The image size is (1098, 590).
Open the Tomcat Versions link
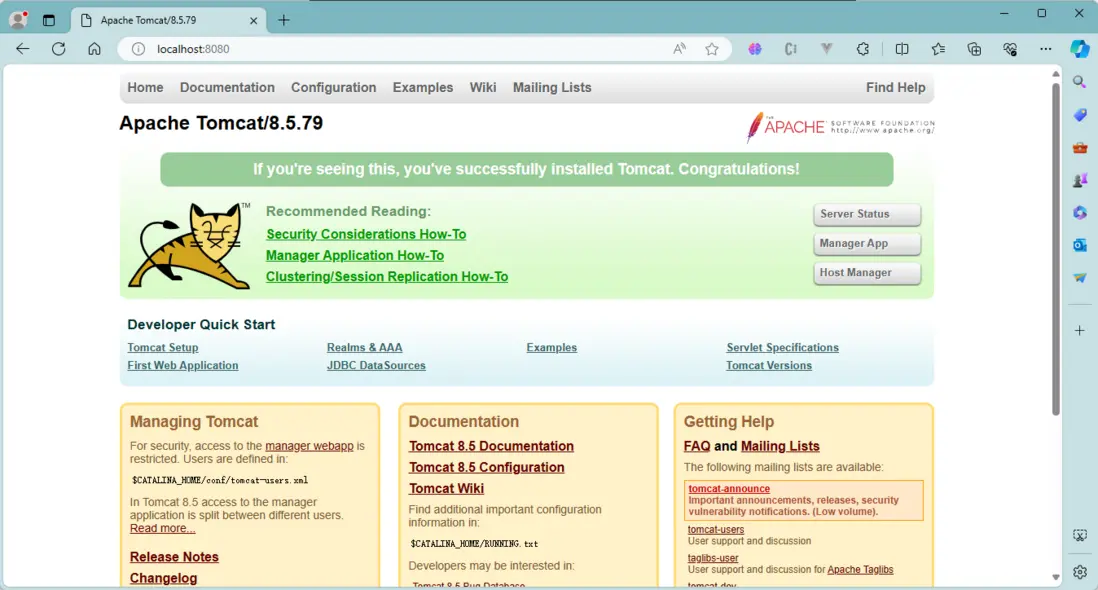click(769, 365)
